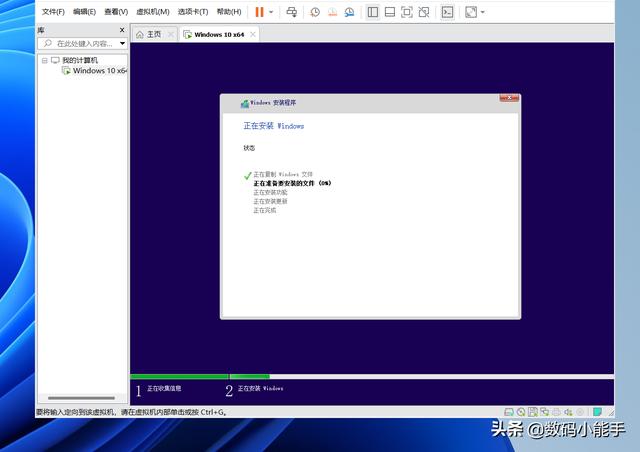Open the 编辑(E) menu
The width and height of the screenshot is (640, 452).
(x=84, y=12)
